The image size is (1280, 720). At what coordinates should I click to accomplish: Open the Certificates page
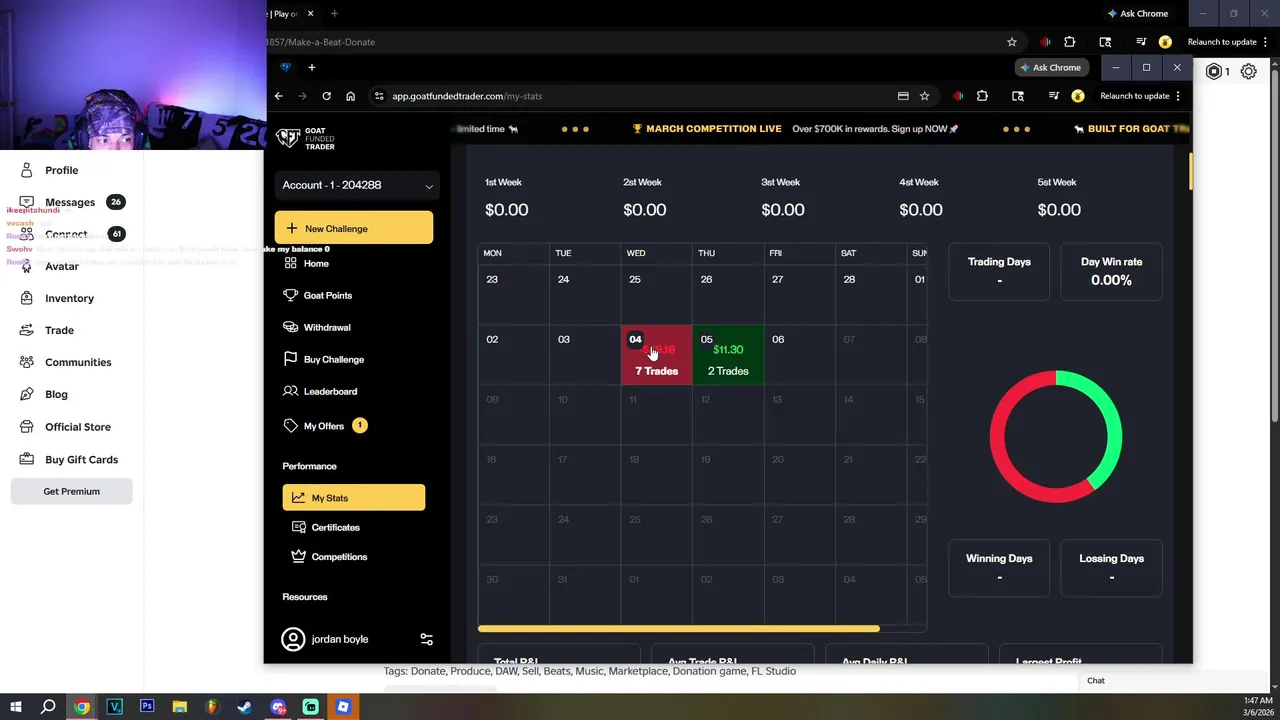(x=326, y=527)
